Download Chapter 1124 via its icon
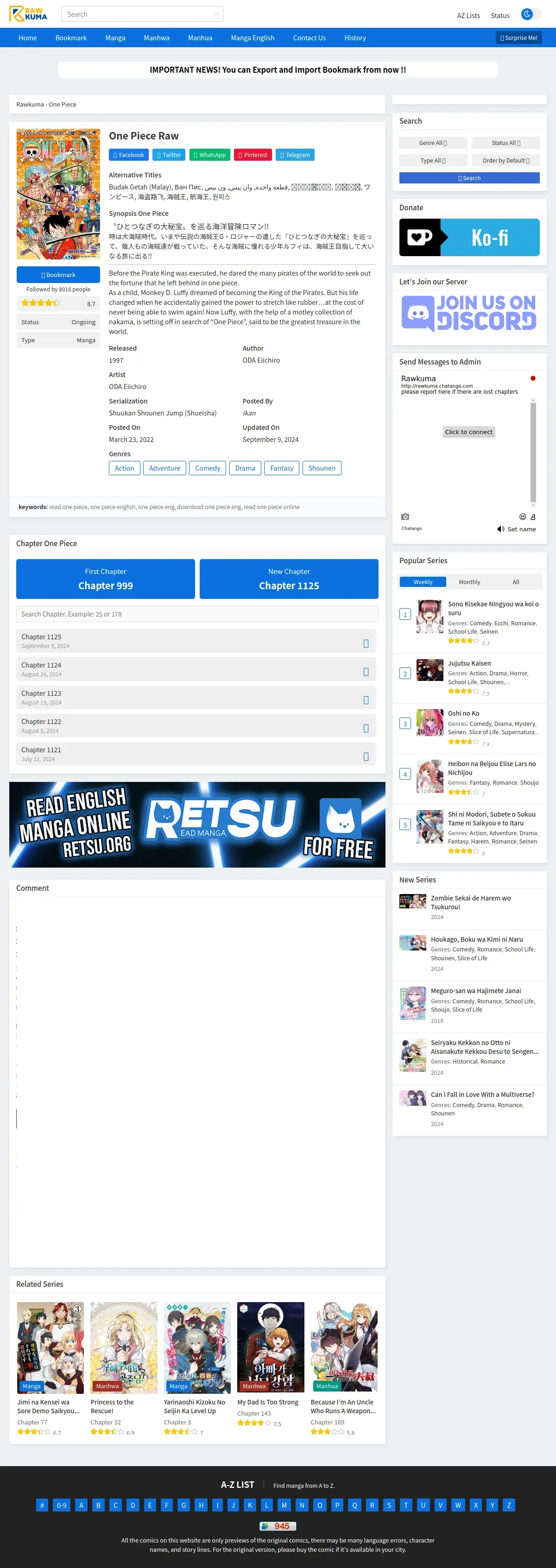 pos(366,672)
